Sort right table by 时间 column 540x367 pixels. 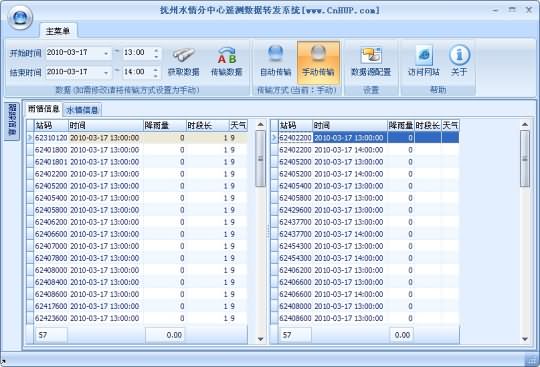350,125
